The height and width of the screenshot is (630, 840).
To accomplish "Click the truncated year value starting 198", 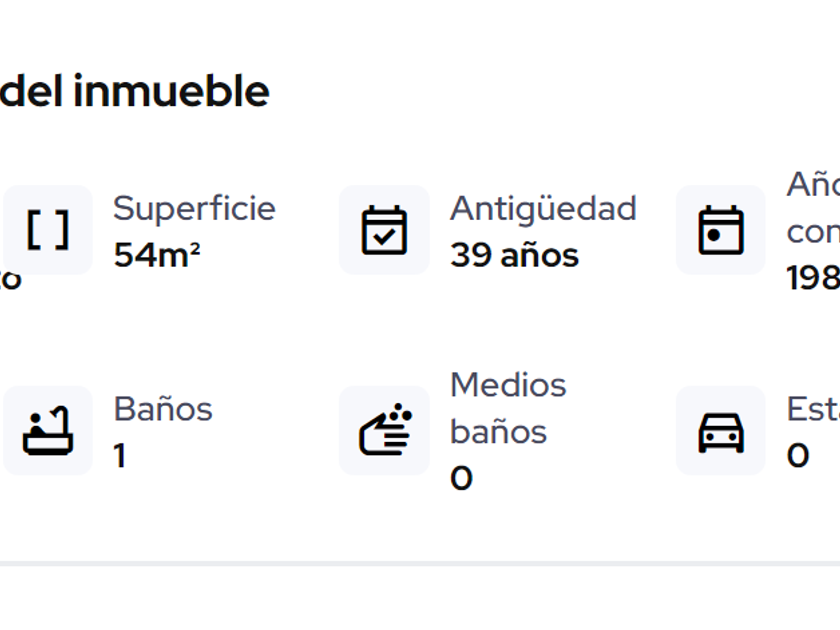I will 812,278.
